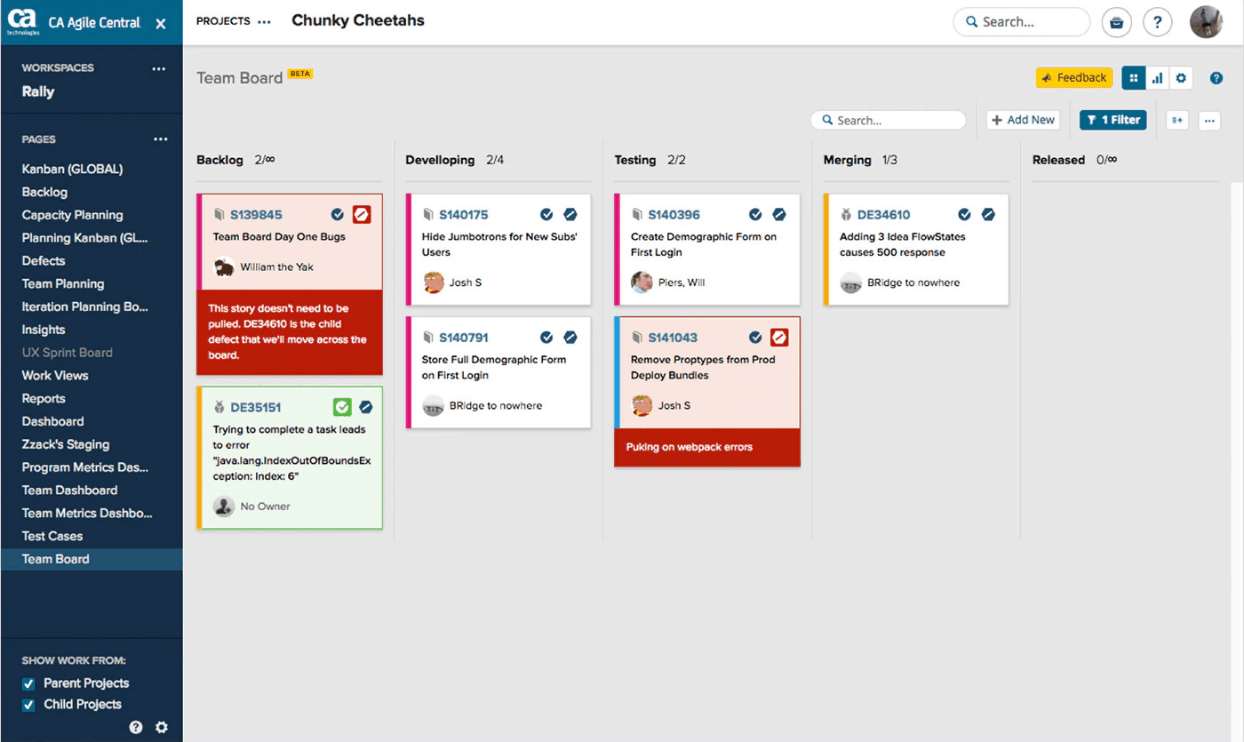Screen dimensions: 1244x742
Task: Open the Team Board settings gear icon
Action: click(x=1181, y=77)
